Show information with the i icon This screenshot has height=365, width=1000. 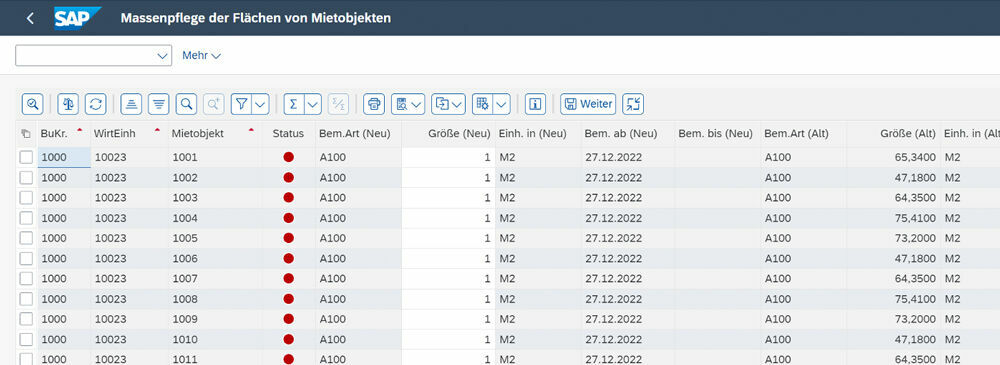[534, 104]
